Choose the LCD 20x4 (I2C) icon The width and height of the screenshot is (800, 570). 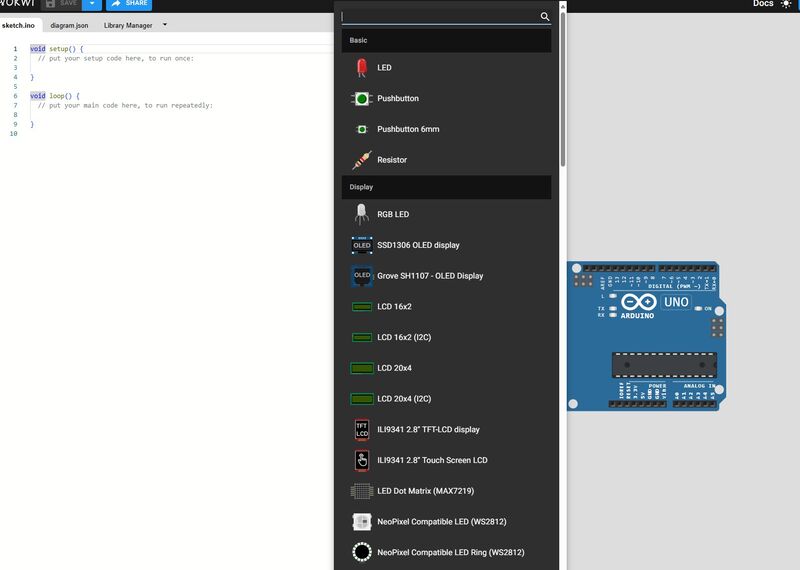point(362,399)
